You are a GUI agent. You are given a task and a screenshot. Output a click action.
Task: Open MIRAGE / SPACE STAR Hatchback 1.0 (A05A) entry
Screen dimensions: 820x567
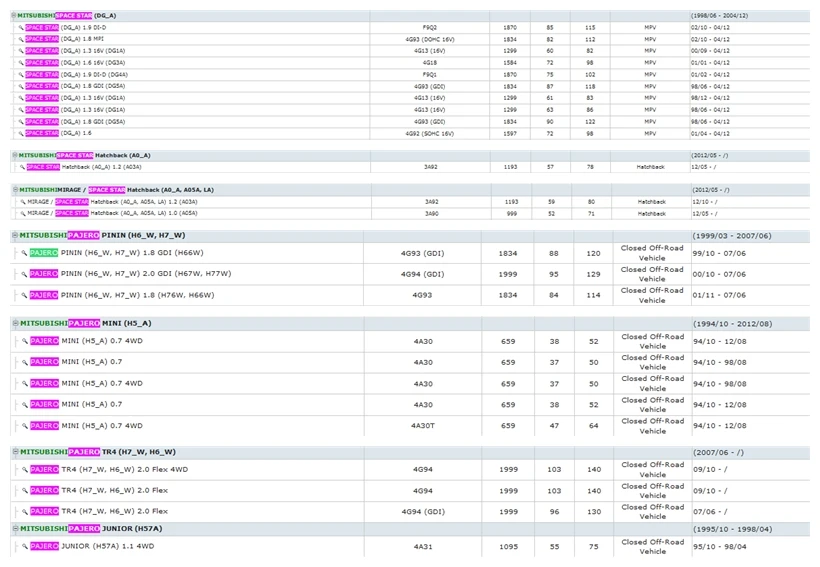(x=112, y=213)
